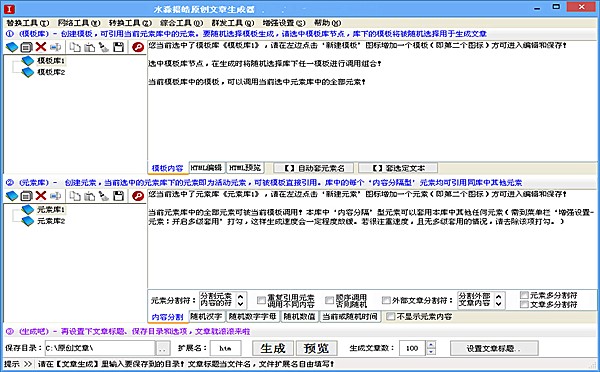600x372 pixels.
Task: Select the 元素库1 tree node
Action: (51, 209)
